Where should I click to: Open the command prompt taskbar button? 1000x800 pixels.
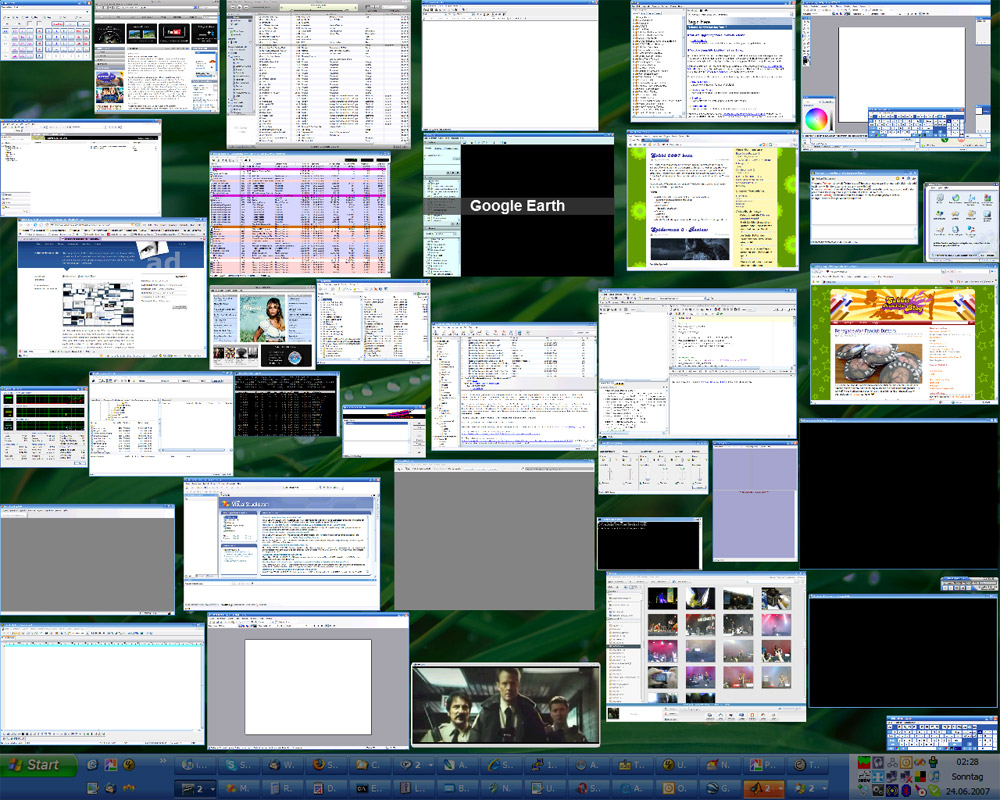368,789
